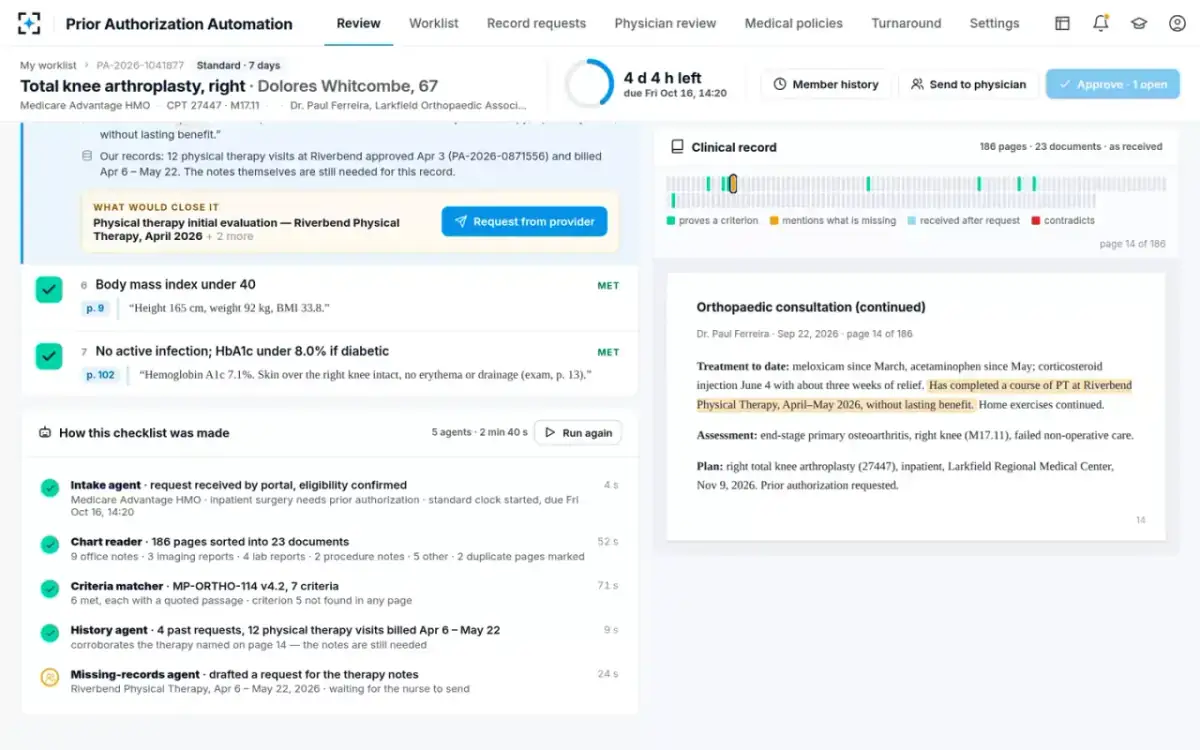Click Send to physician
The width and height of the screenshot is (1200, 750).
click(968, 84)
